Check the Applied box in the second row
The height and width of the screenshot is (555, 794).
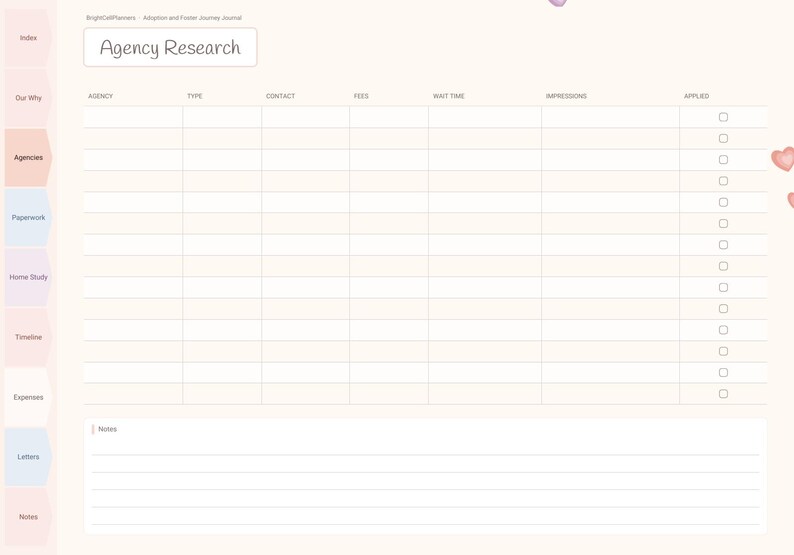tap(723, 138)
